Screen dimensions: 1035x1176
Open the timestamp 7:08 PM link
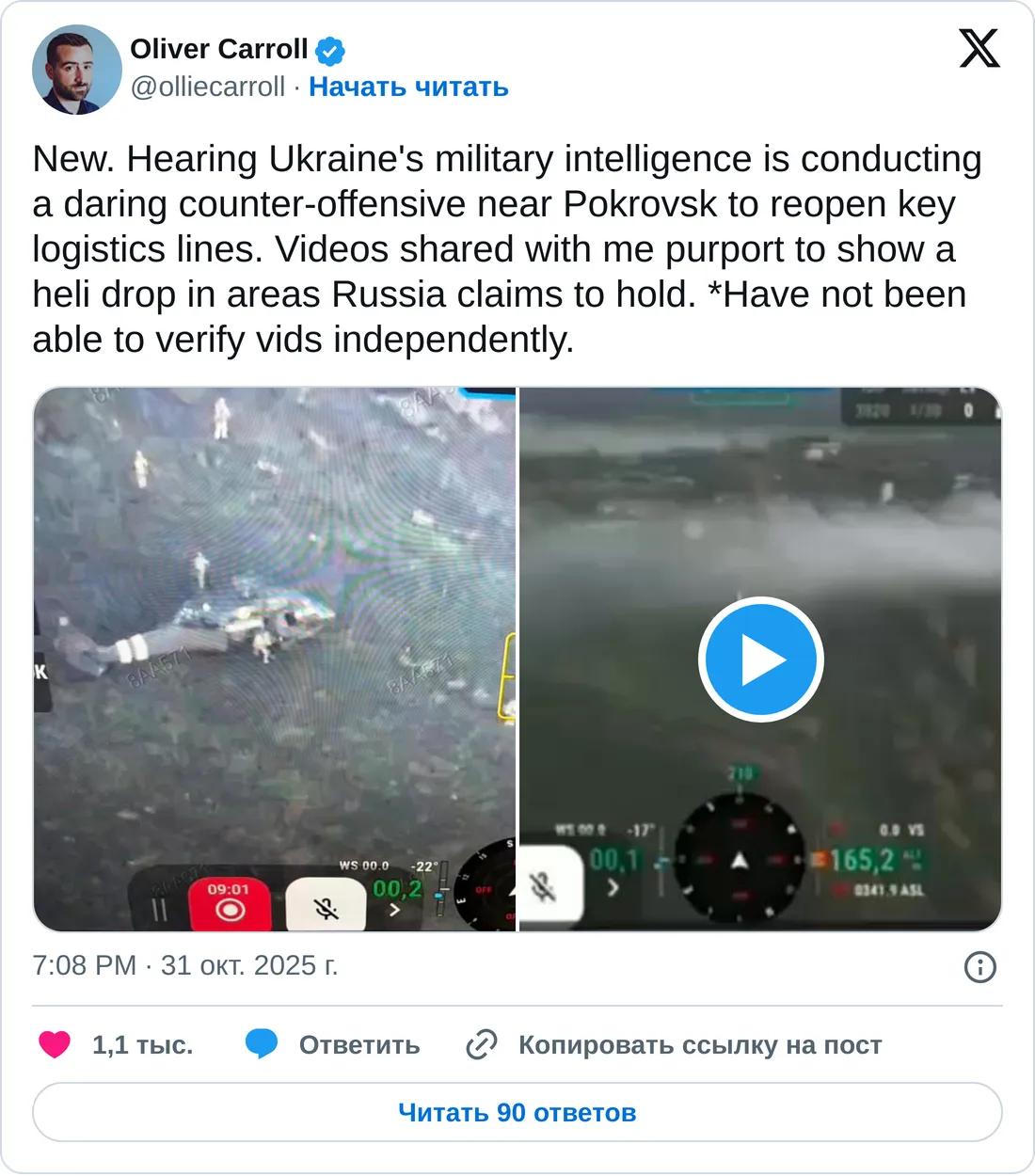click(x=85, y=965)
